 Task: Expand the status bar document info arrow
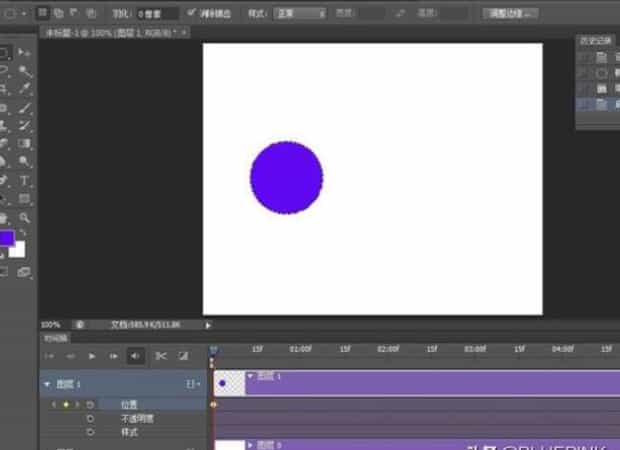pos(208,325)
